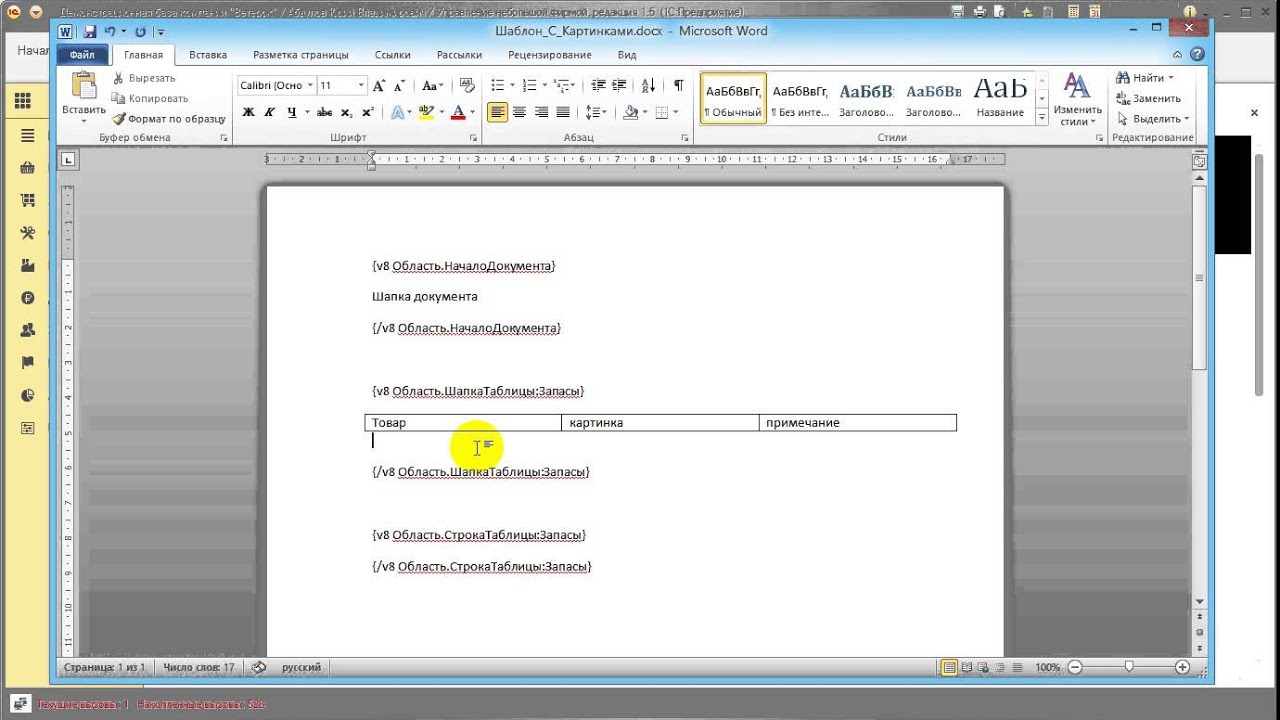Click the Save icon in quick access toolbar
Image resolution: width=1280 pixels, height=720 pixels.
point(91,32)
